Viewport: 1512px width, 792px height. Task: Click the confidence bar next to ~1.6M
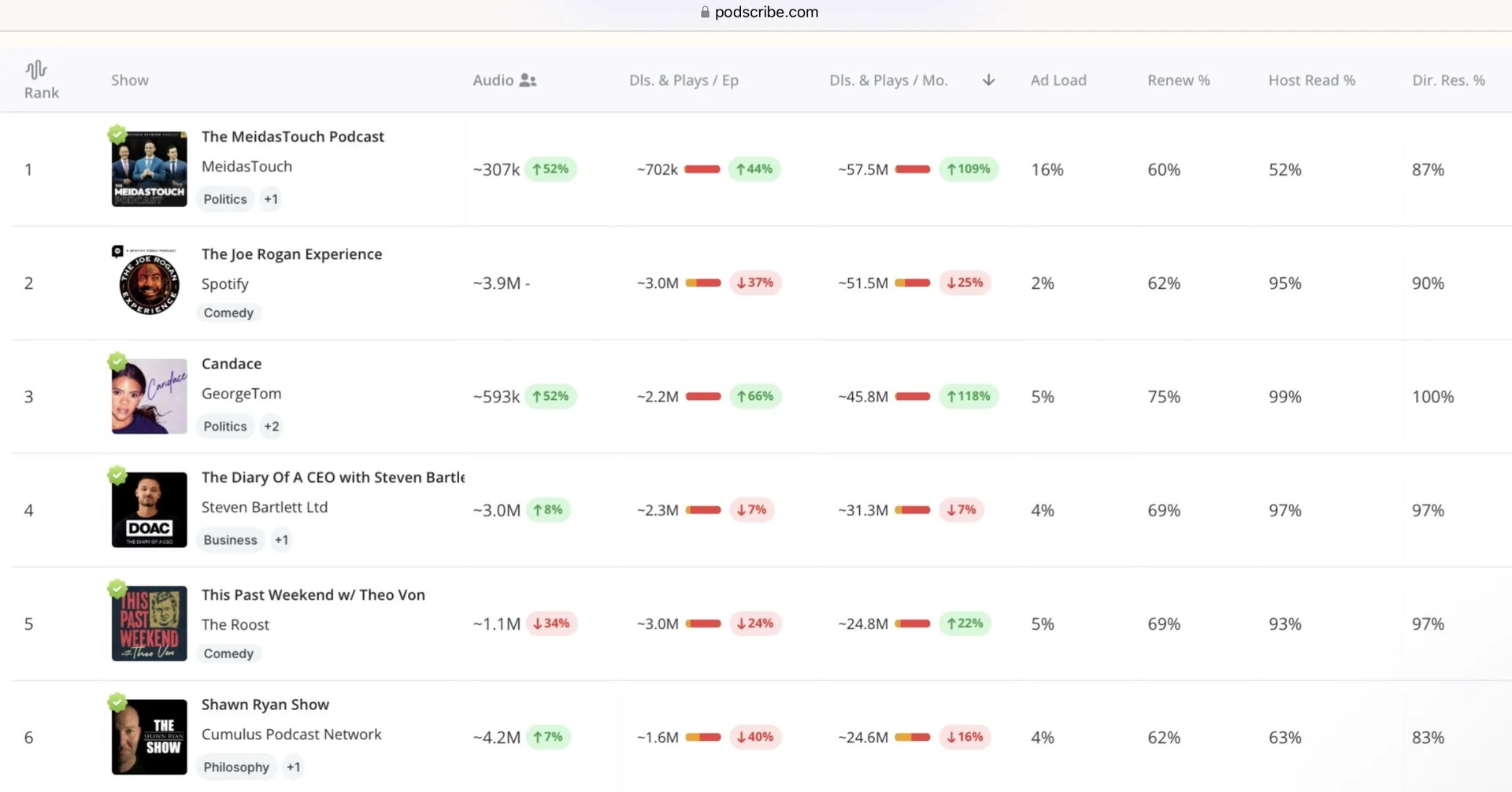click(703, 738)
